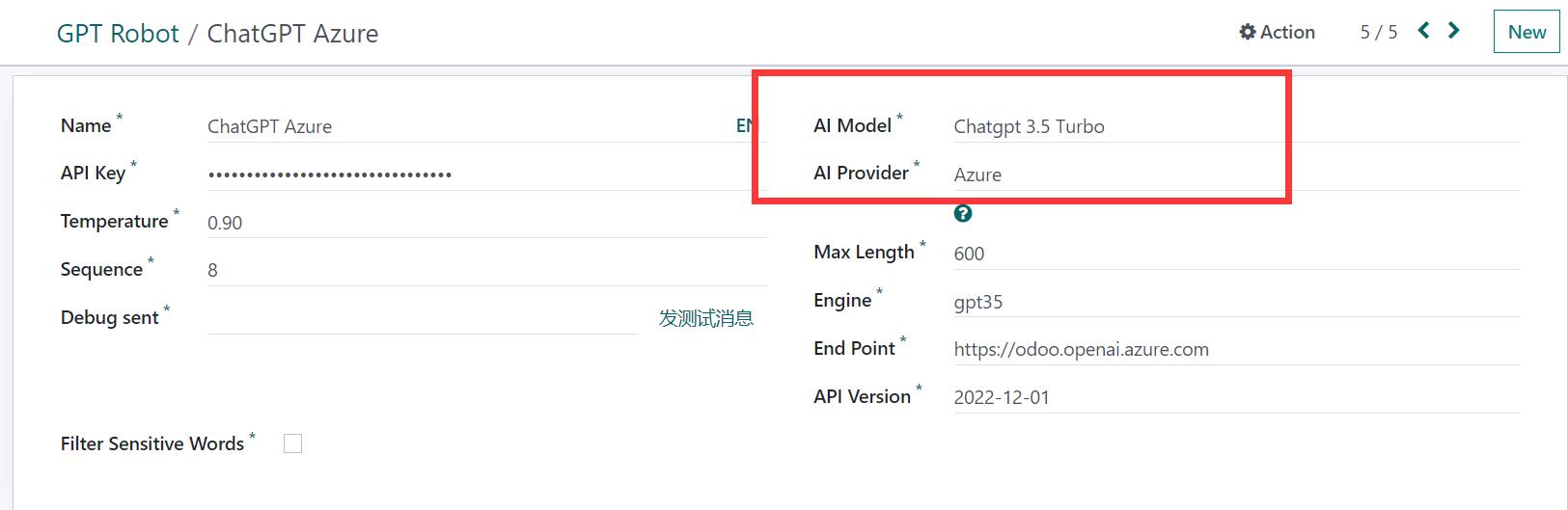Click the GPT Robot breadcrumb
The height and width of the screenshot is (510, 1568).
click(x=118, y=34)
